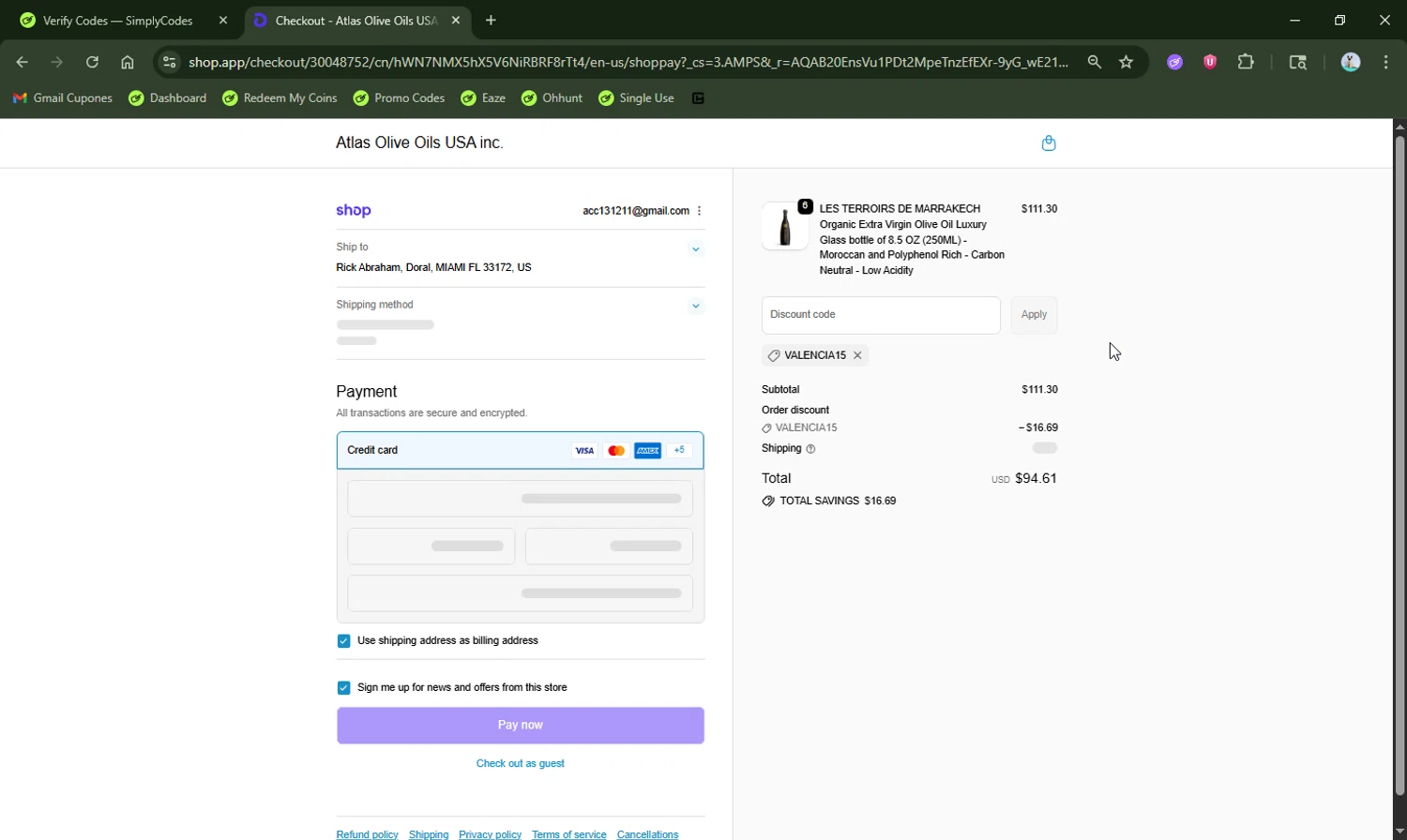
Task: Go back in browser history
Action: 23,62
